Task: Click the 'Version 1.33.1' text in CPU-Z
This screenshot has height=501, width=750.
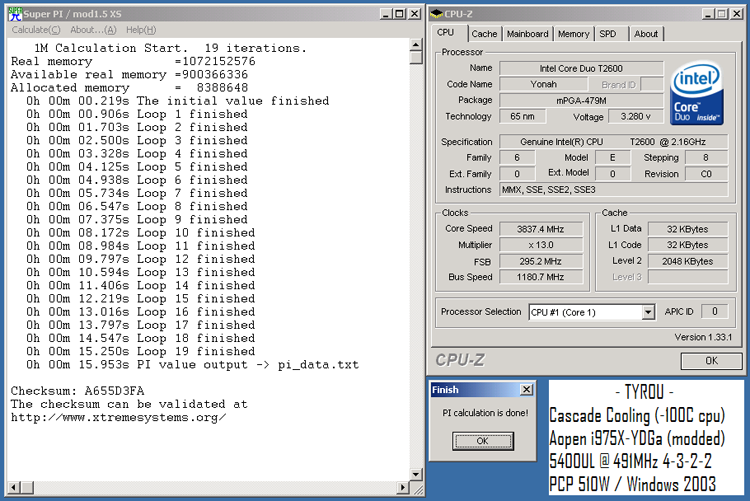Action: [x=703, y=337]
